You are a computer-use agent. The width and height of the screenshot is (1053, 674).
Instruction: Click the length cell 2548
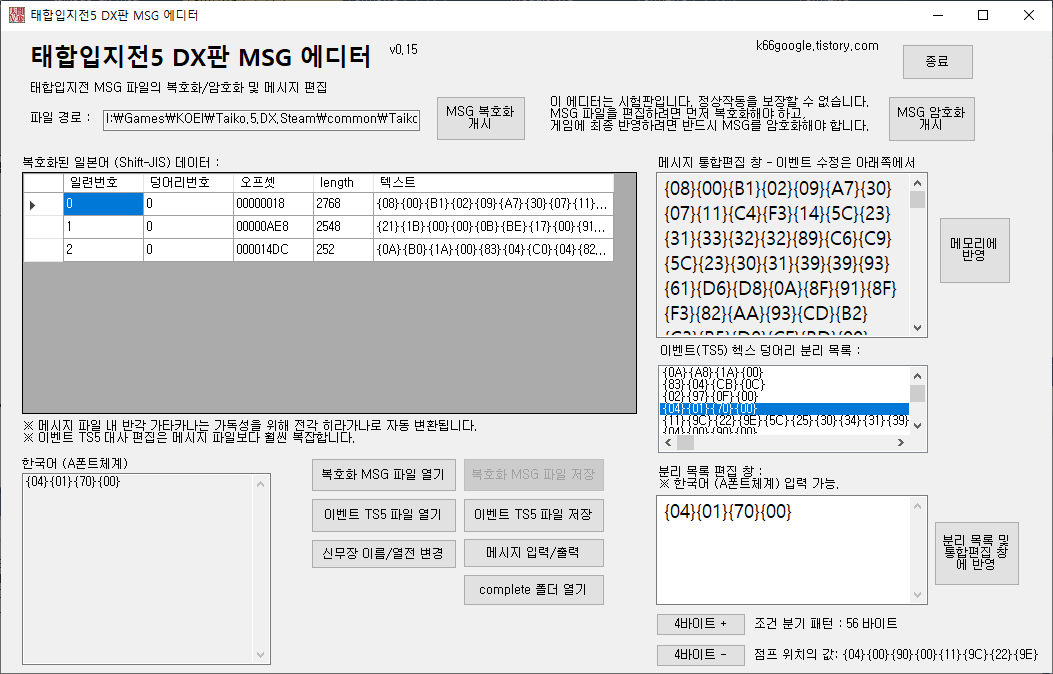(x=343, y=227)
